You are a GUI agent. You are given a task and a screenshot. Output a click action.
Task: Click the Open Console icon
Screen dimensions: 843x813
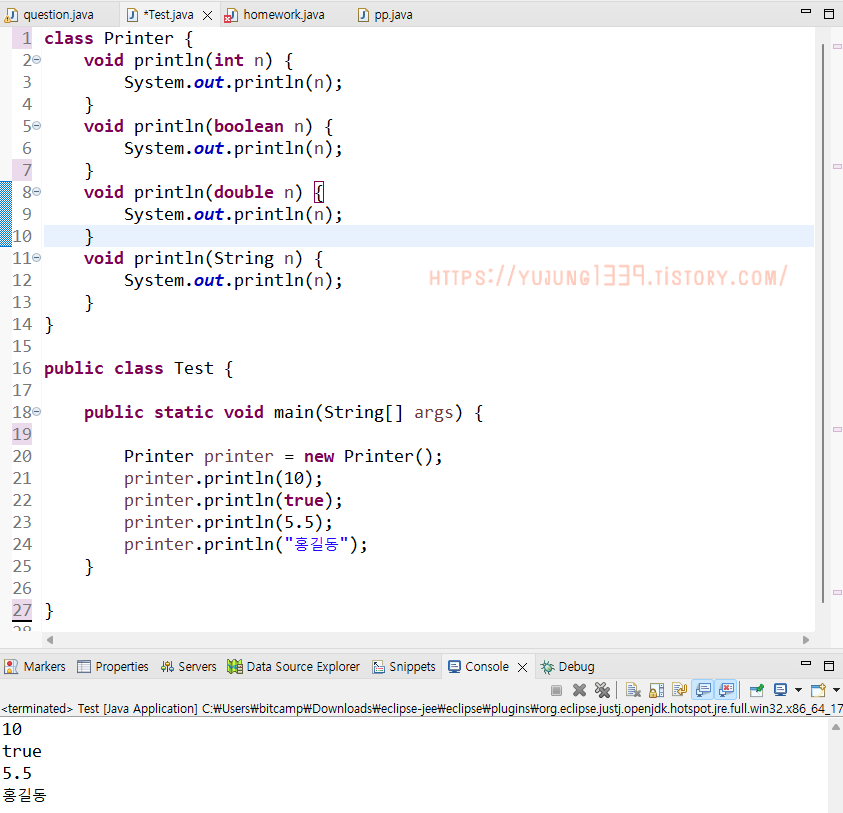pos(818,690)
